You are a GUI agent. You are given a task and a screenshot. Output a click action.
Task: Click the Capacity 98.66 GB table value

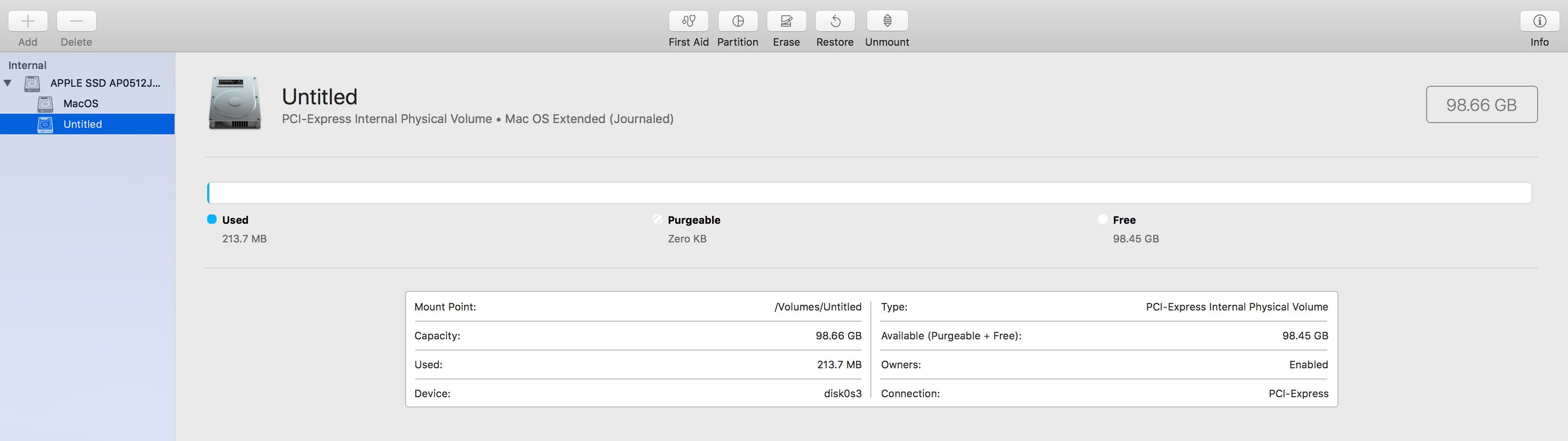tap(839, 336)
